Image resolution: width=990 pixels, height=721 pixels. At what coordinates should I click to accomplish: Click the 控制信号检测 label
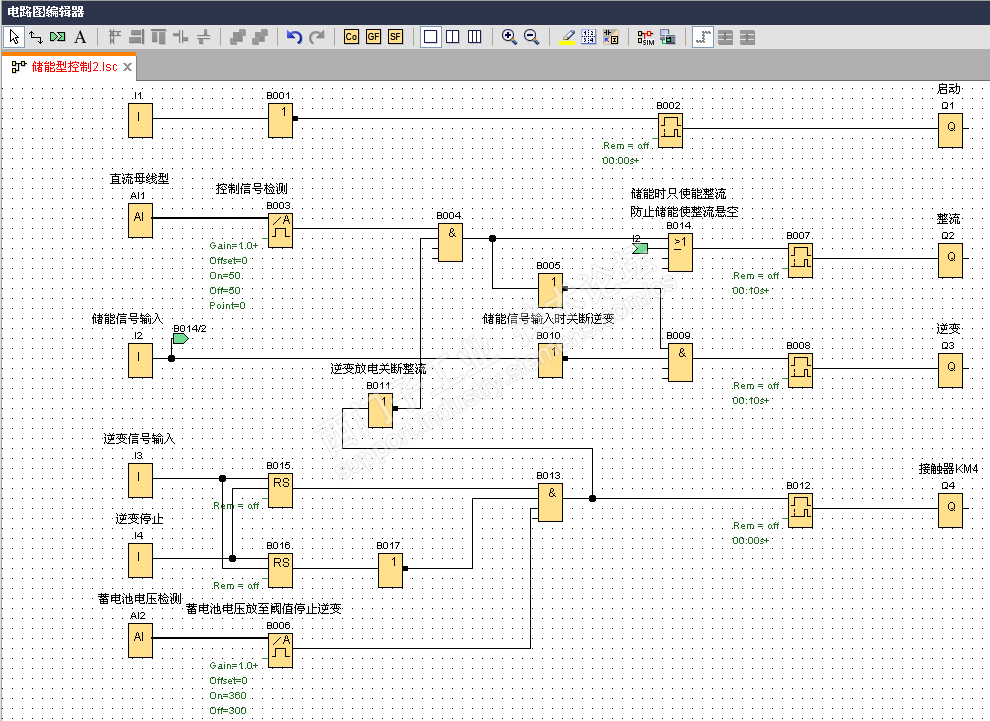point(251,189)
